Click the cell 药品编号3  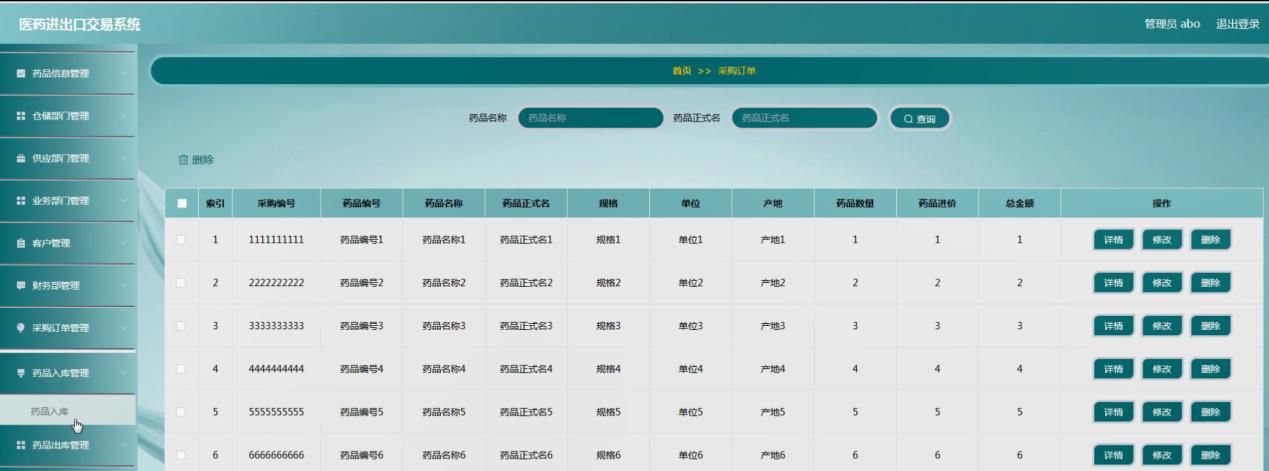[x=361, y=326]
